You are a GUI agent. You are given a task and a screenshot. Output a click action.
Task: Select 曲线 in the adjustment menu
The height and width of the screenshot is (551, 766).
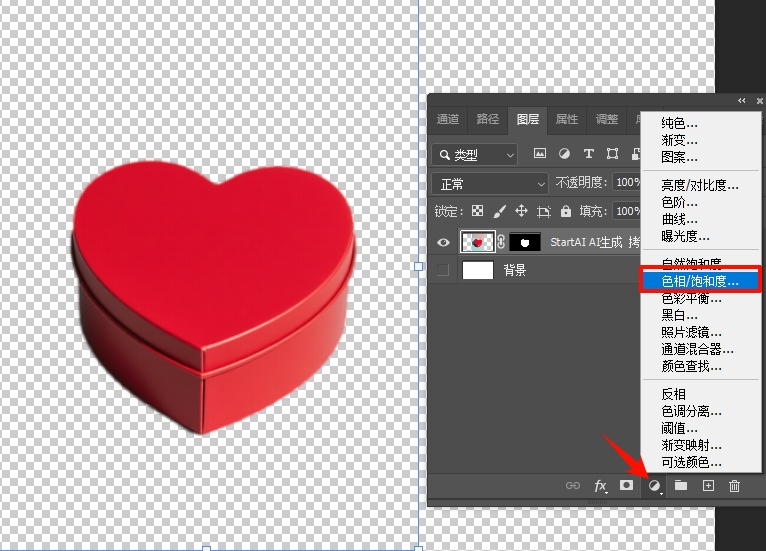[x=680, y=219]
